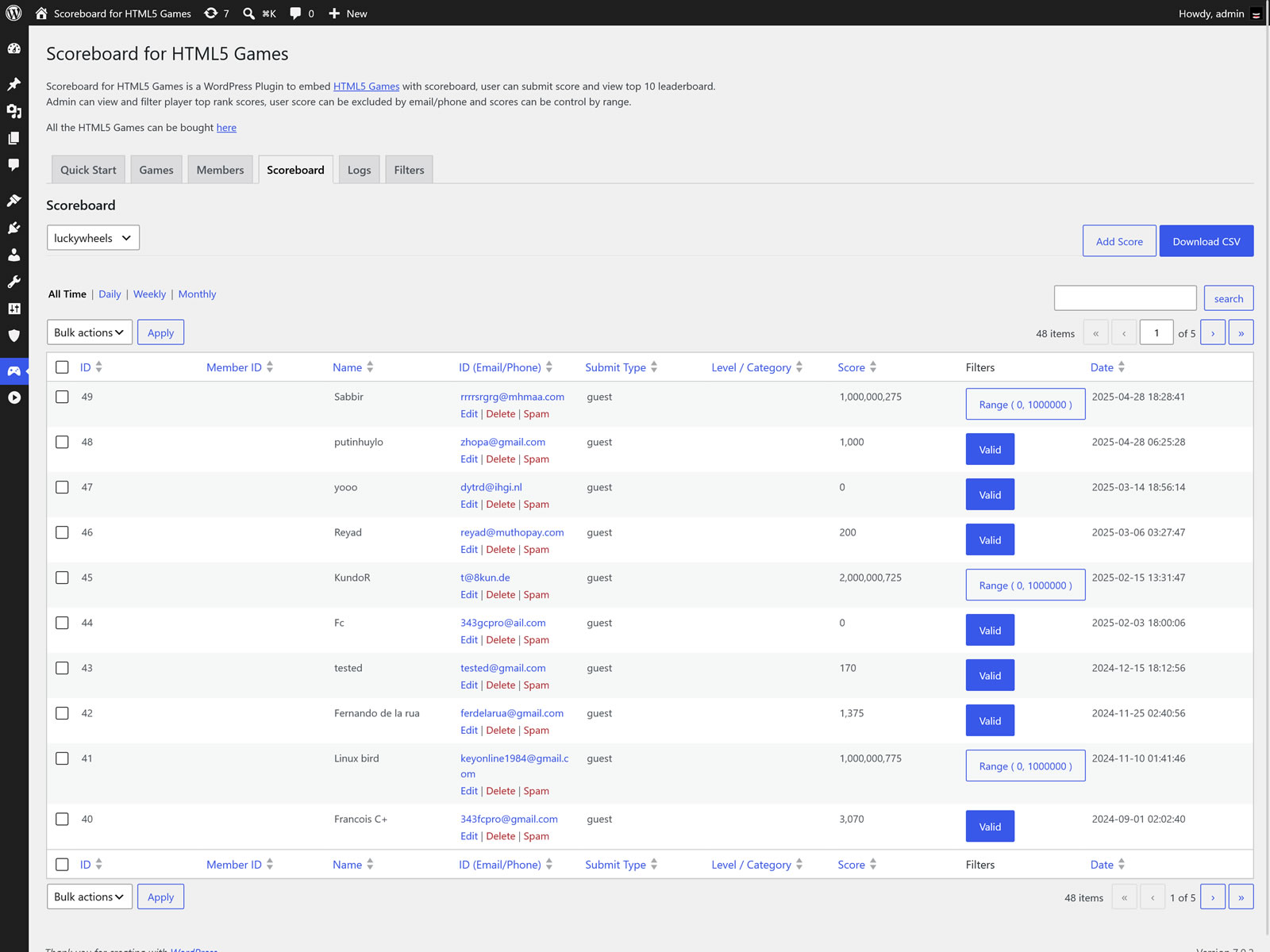Image resolution: width=1270 pixels, height=952 pixels.
Task: Switch to the Members tab
Action: 221,170
